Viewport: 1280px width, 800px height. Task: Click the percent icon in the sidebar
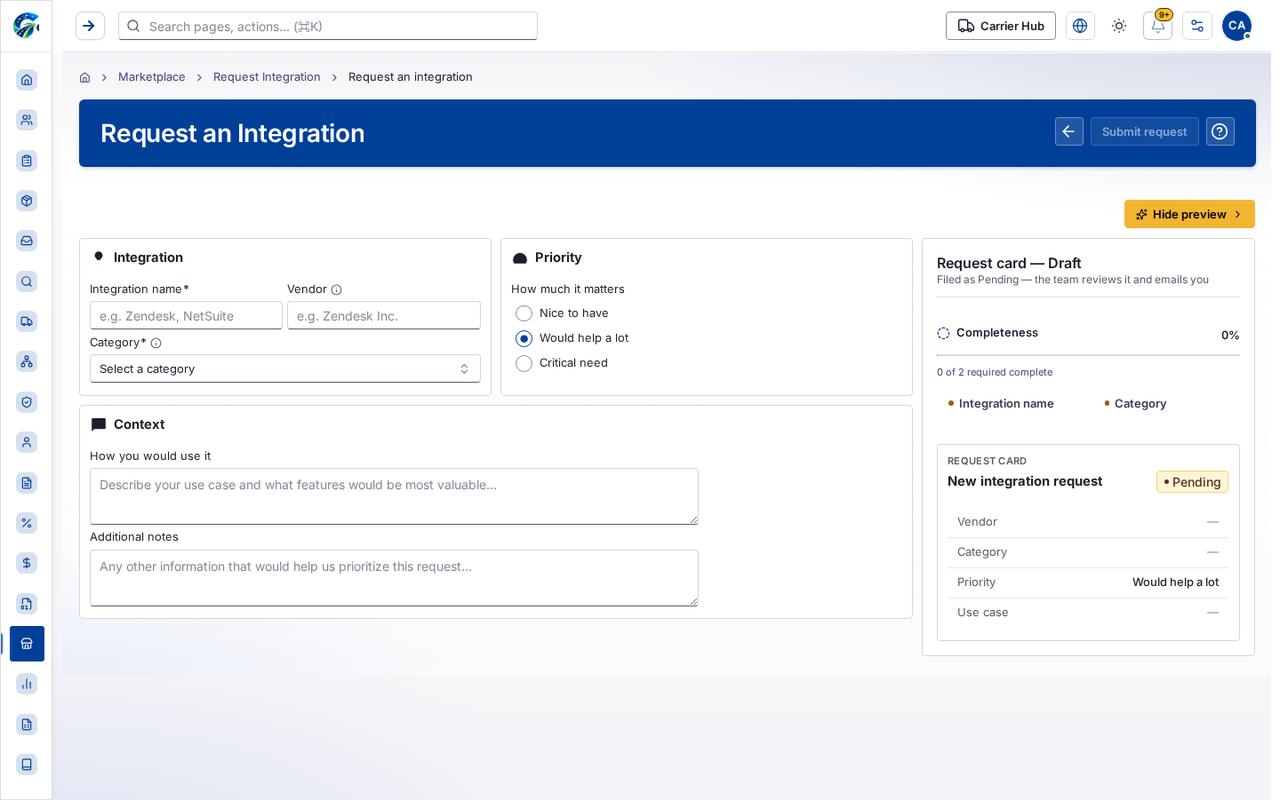coord(27,523)
